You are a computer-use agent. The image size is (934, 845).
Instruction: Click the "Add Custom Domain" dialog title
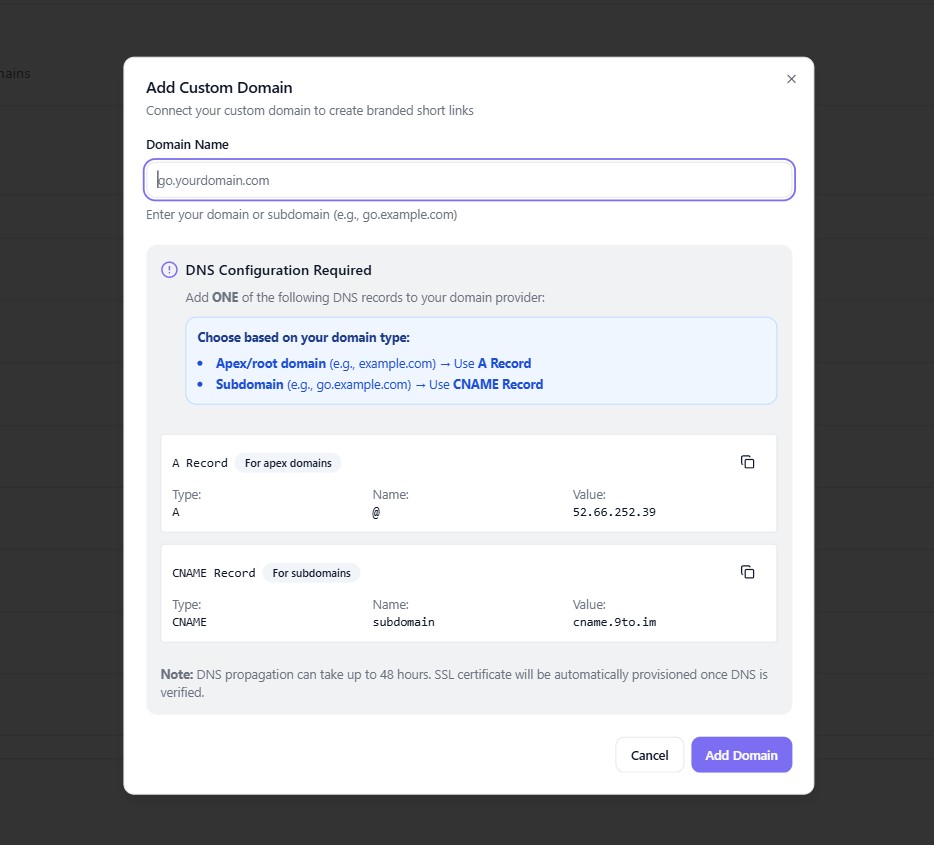tap(219, 88)
